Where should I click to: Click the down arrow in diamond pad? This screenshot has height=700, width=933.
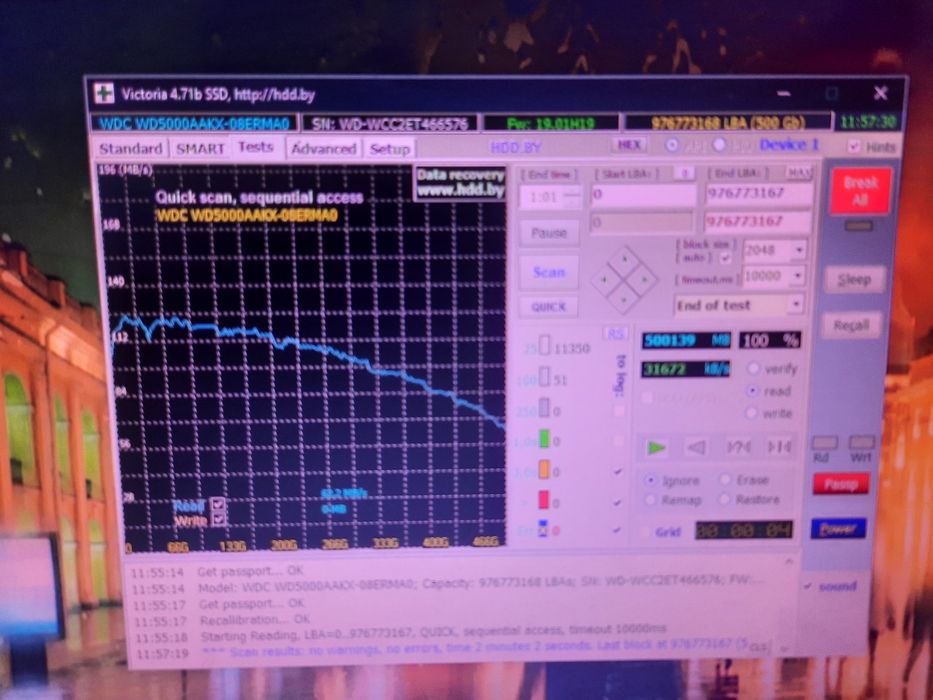(624, 299)
